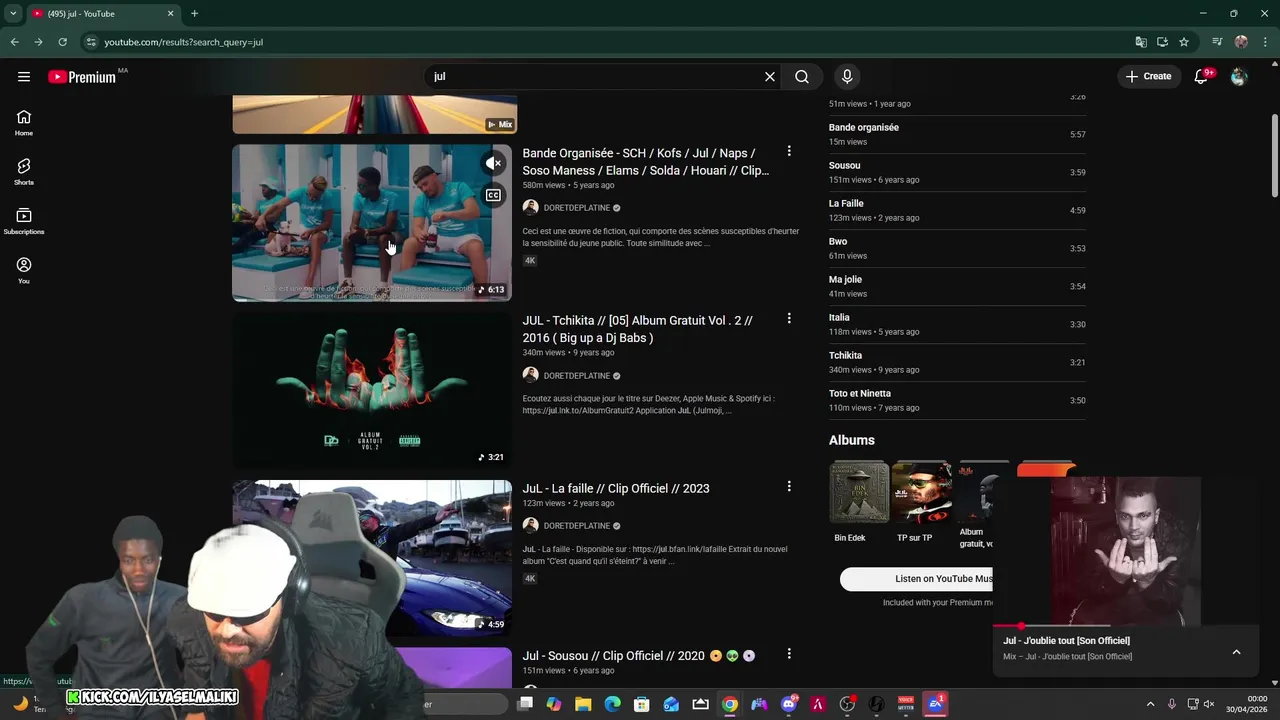Open Microsoft Edge from taskbar
Screen dimensions: 1280x720
coord(613,704)
